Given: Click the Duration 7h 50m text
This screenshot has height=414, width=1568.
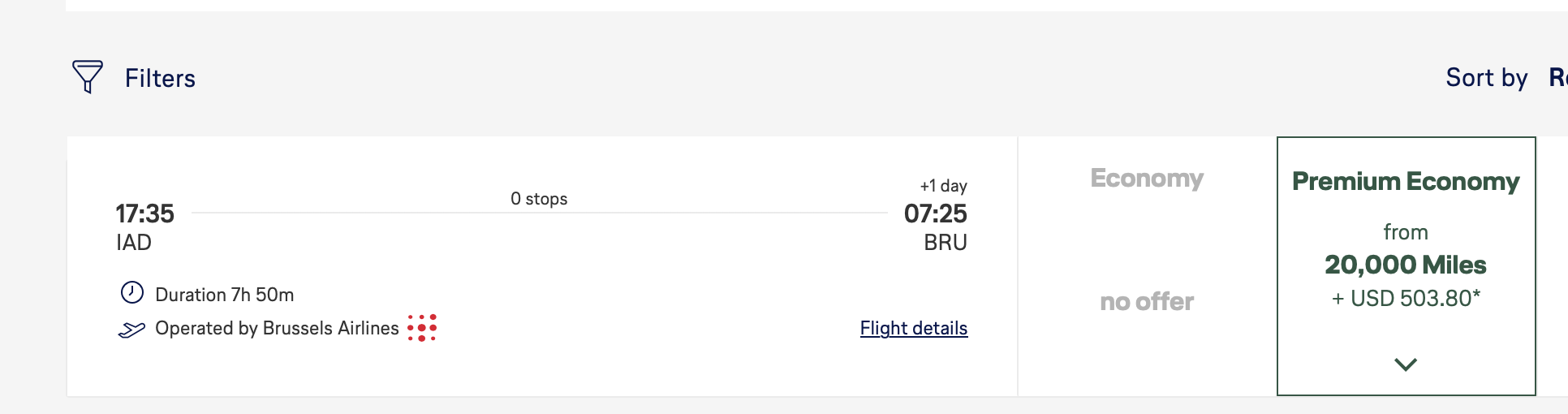Looking at the screenshot, I should [225, 295].
